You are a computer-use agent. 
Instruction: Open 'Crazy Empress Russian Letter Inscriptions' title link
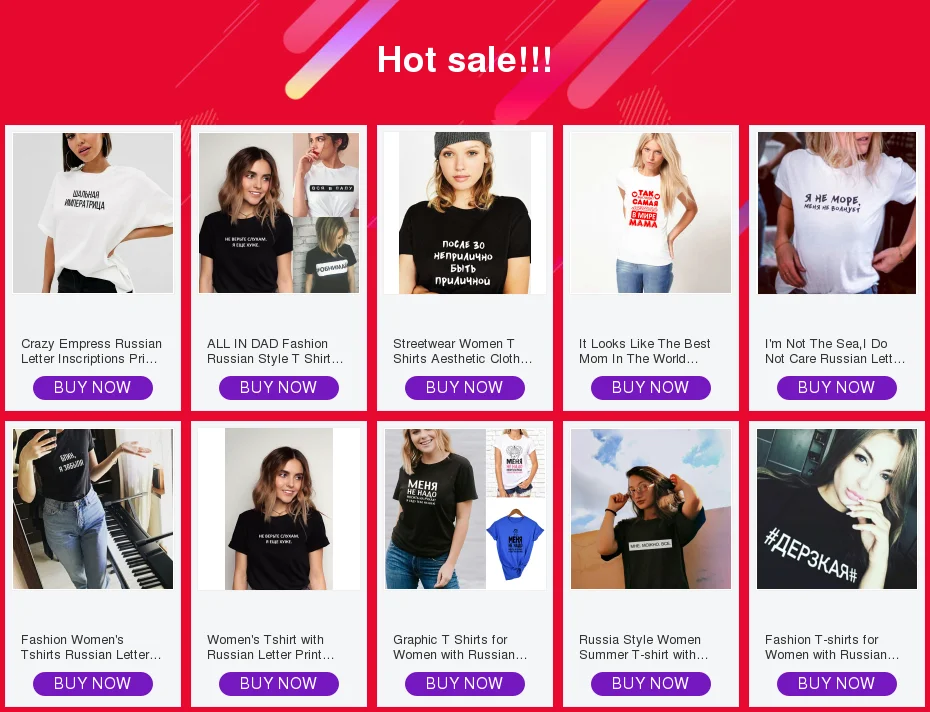[91, 351]
